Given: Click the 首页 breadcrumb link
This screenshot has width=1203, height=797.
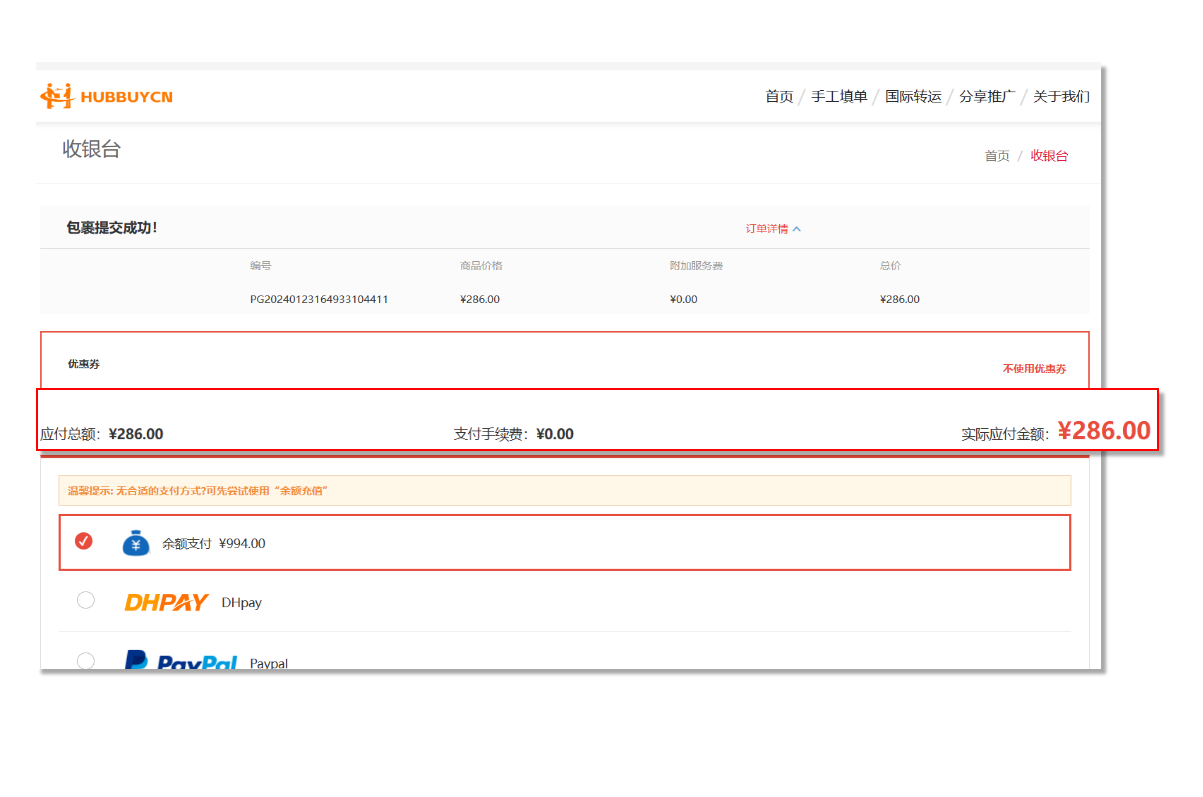Looking at the screenshot, I should point(997,156).
